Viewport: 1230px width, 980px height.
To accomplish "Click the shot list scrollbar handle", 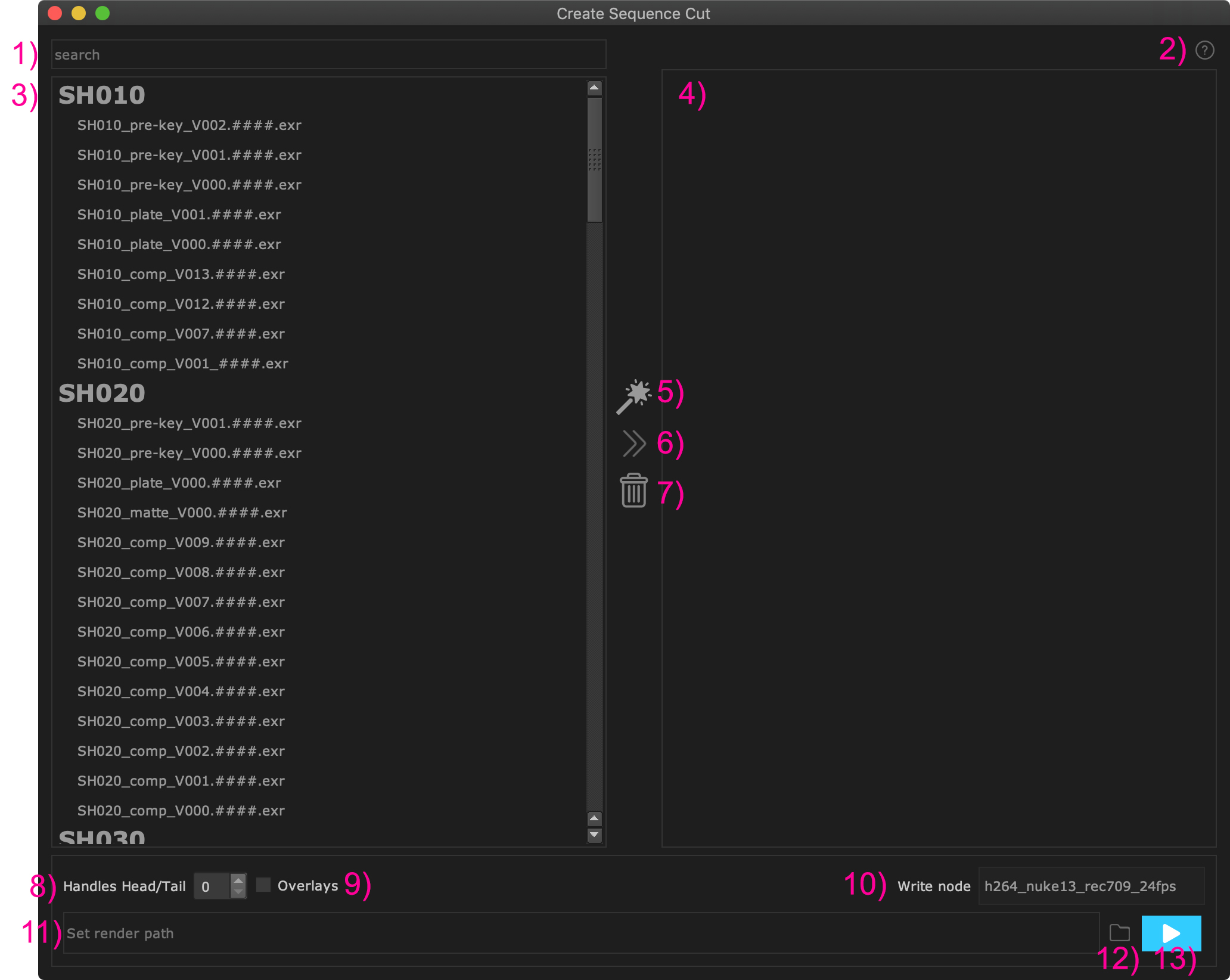I will (594, 160).
